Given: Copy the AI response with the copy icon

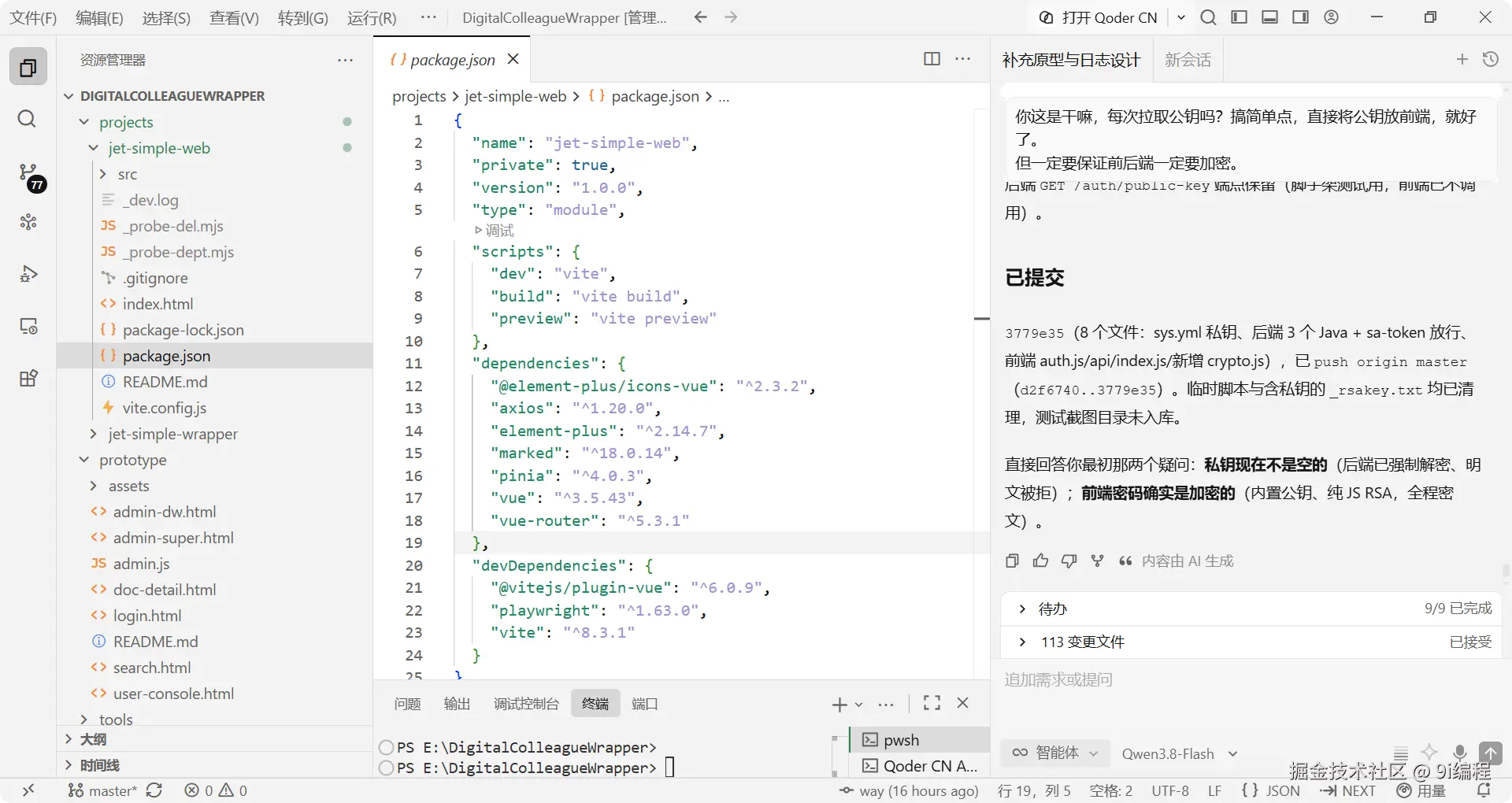Looking at the screenshot, I should [x=1013, y=561].
